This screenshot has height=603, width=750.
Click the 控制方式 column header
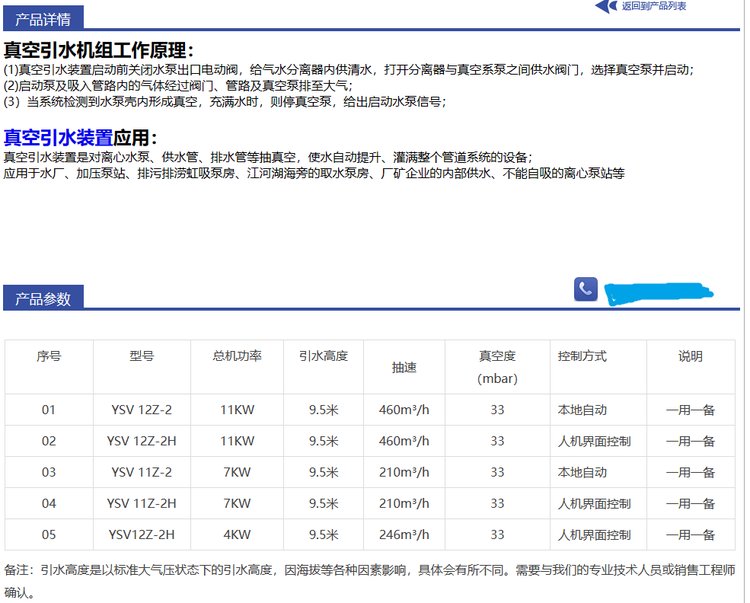coord(582,356)
